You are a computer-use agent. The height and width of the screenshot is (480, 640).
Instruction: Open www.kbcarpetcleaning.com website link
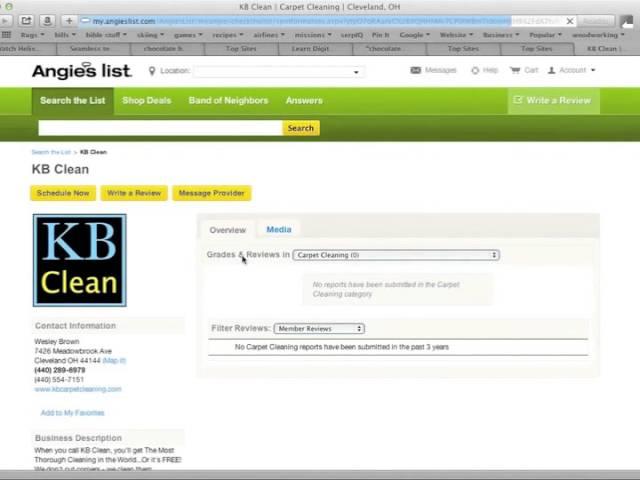coord(78,389)
